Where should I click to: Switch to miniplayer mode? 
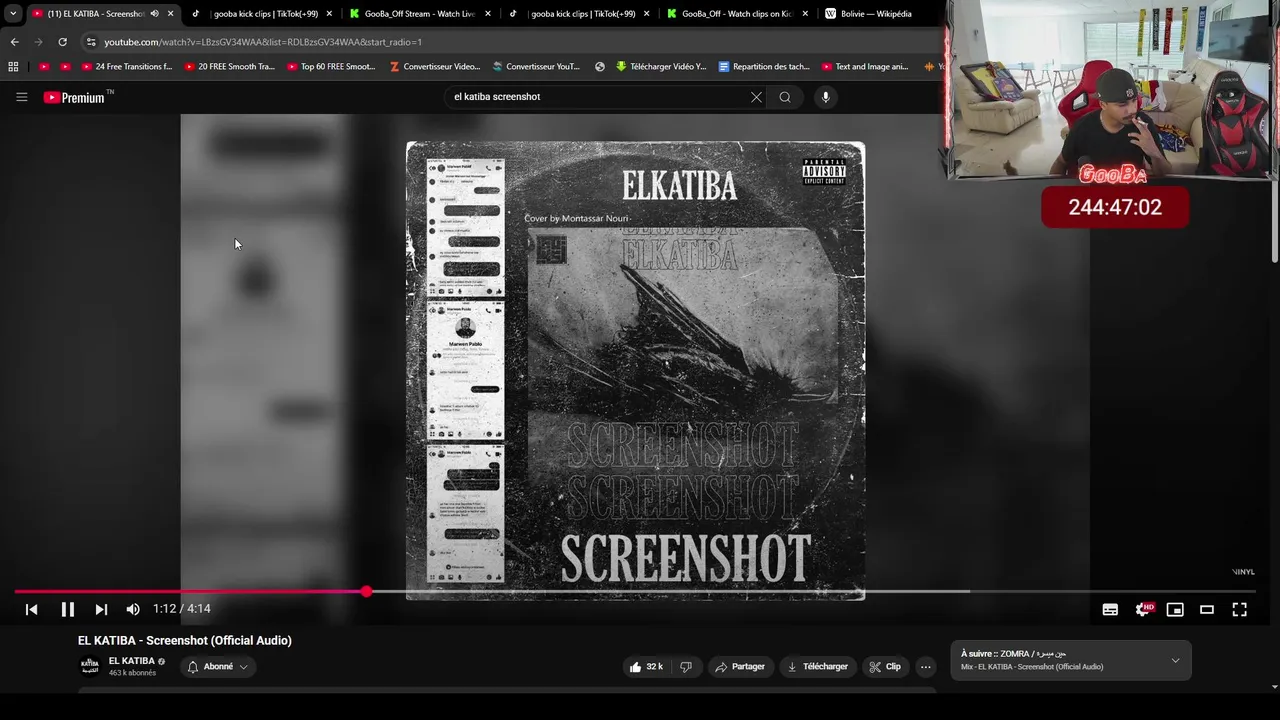coord(1175,609)
